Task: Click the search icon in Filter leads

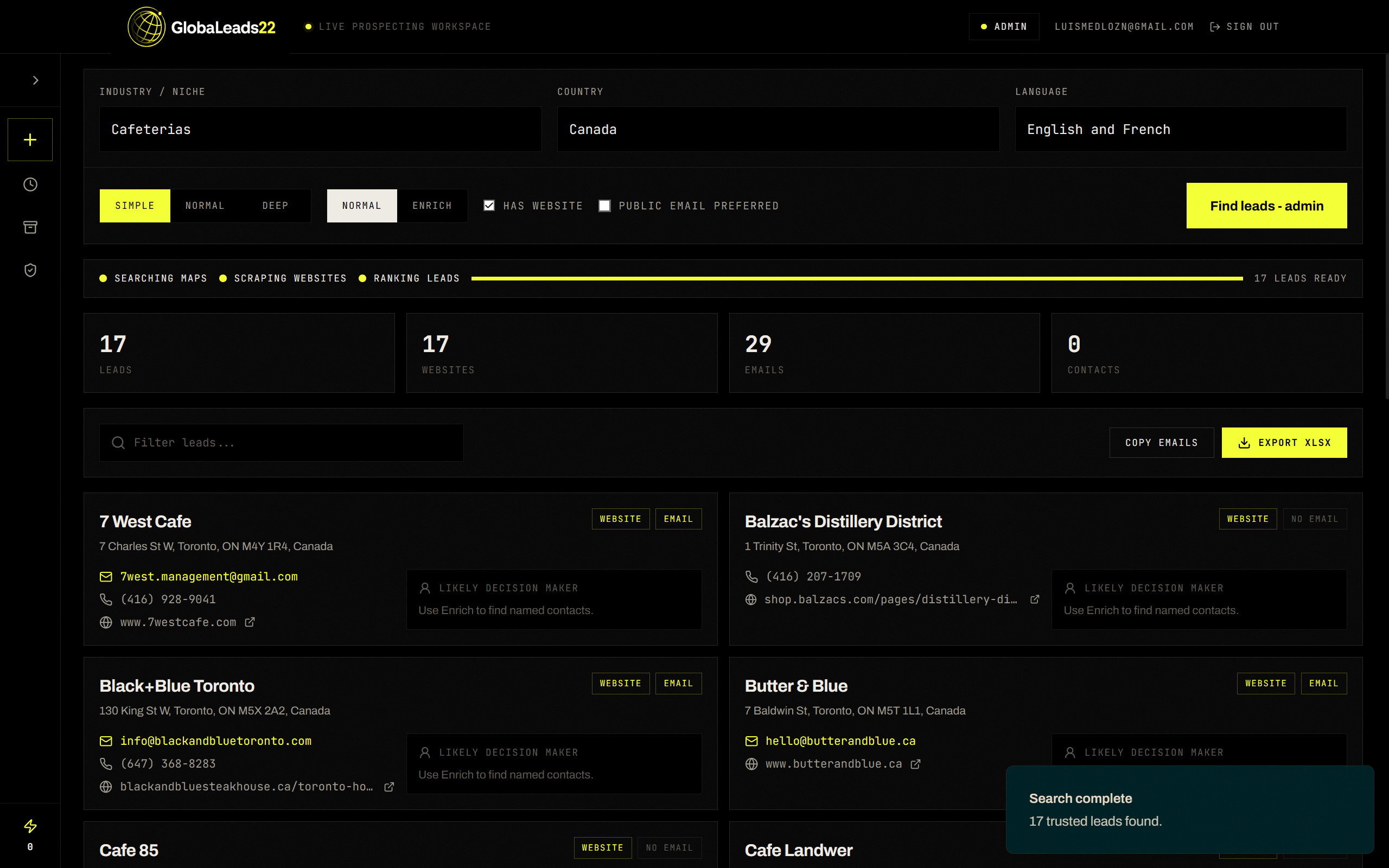Action: click(118, 443)
